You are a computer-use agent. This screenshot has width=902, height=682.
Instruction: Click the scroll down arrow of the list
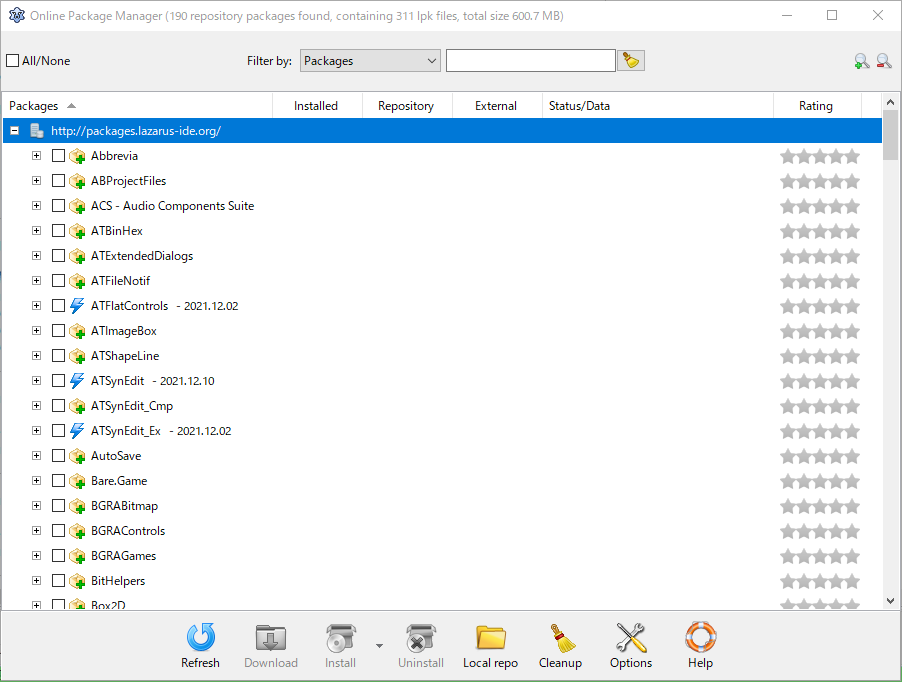coord(890,601)
